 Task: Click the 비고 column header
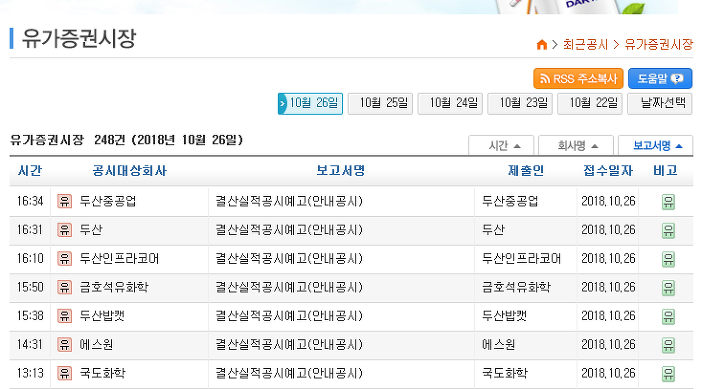665,171
